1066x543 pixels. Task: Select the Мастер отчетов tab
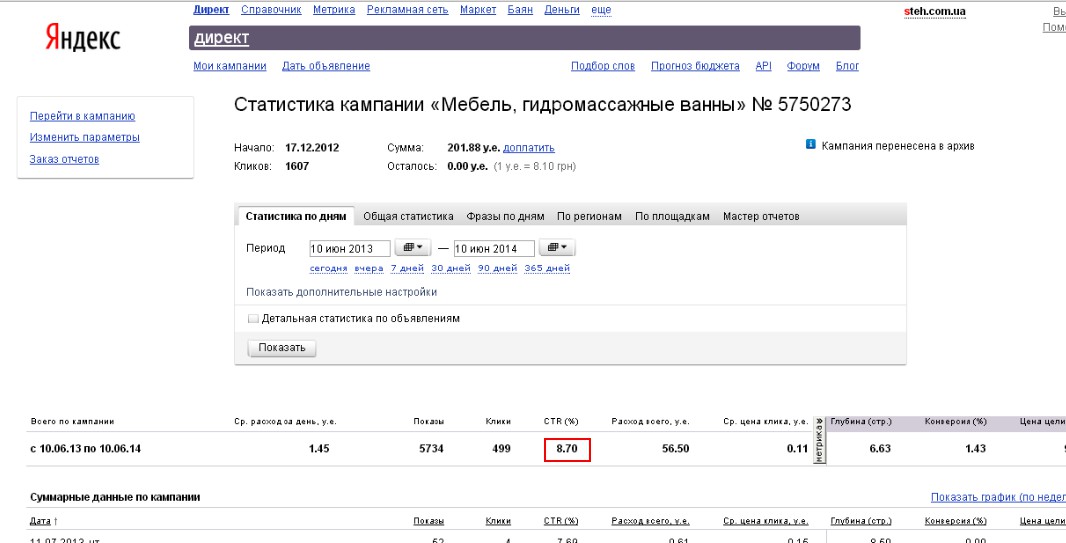coord(761,216)
